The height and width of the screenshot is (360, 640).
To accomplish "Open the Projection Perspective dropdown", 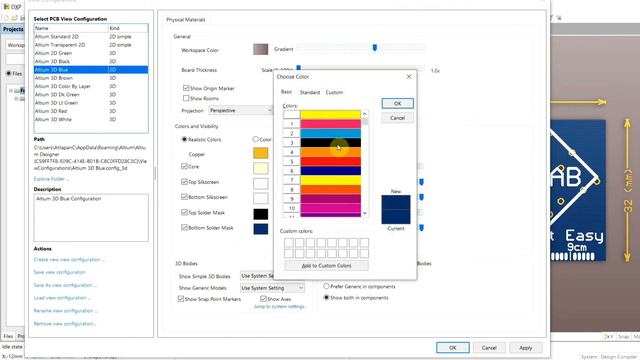I will [x=240, y=110].
